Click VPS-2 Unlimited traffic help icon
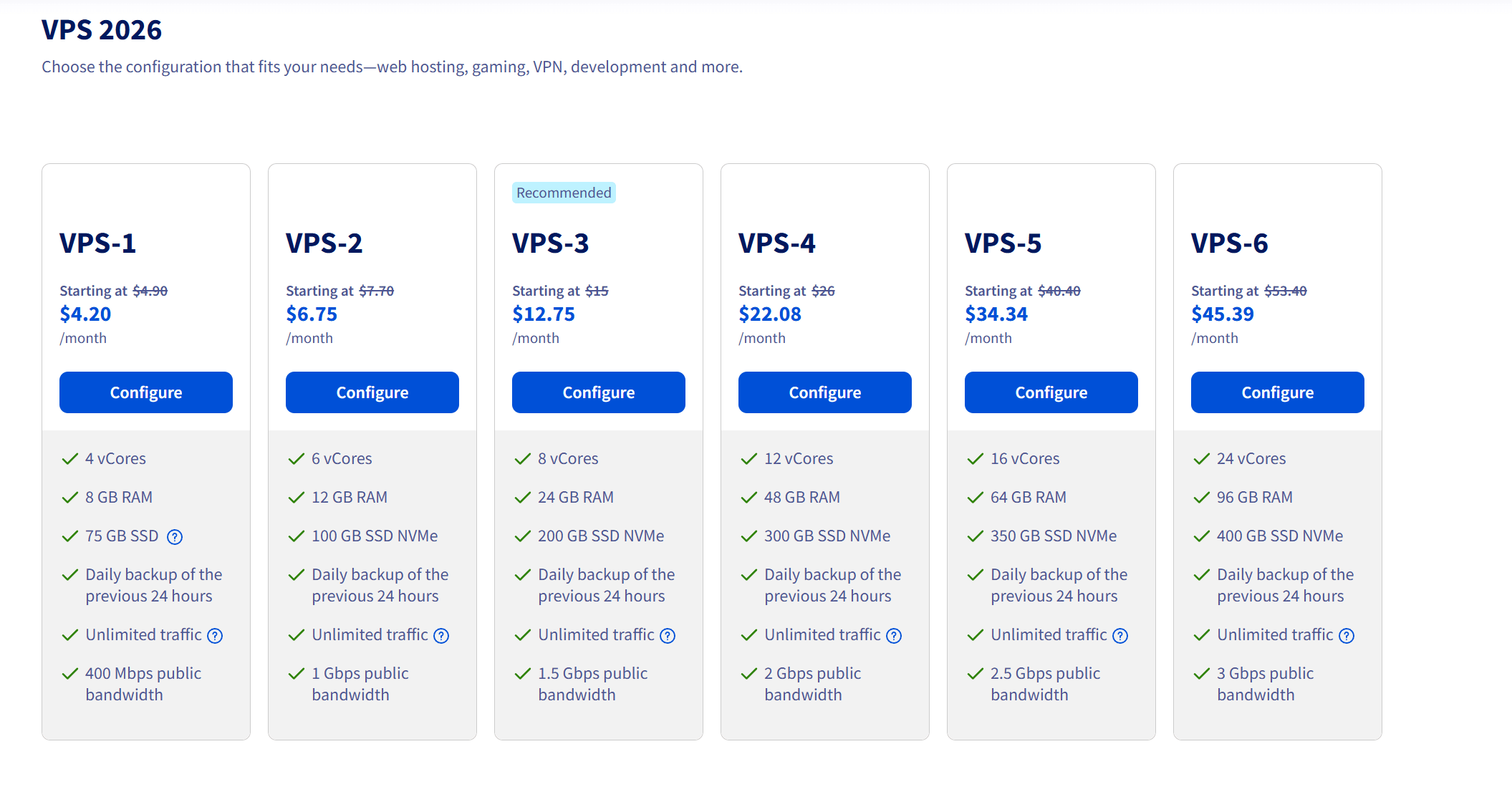Image resolution: width=1512 pixels, height=797 pixels. pos(441,636)
